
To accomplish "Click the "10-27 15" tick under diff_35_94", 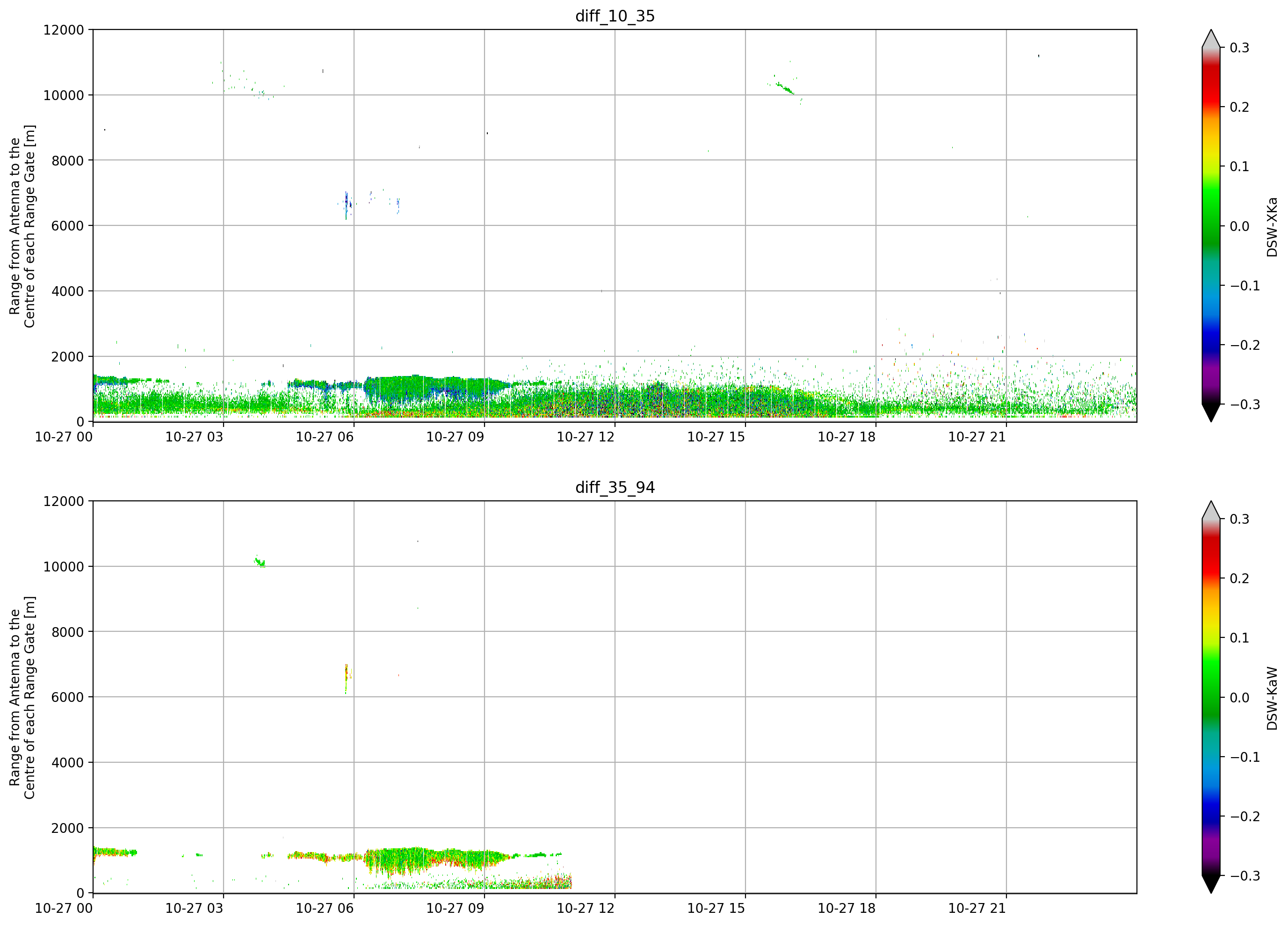I will point(716,908).
